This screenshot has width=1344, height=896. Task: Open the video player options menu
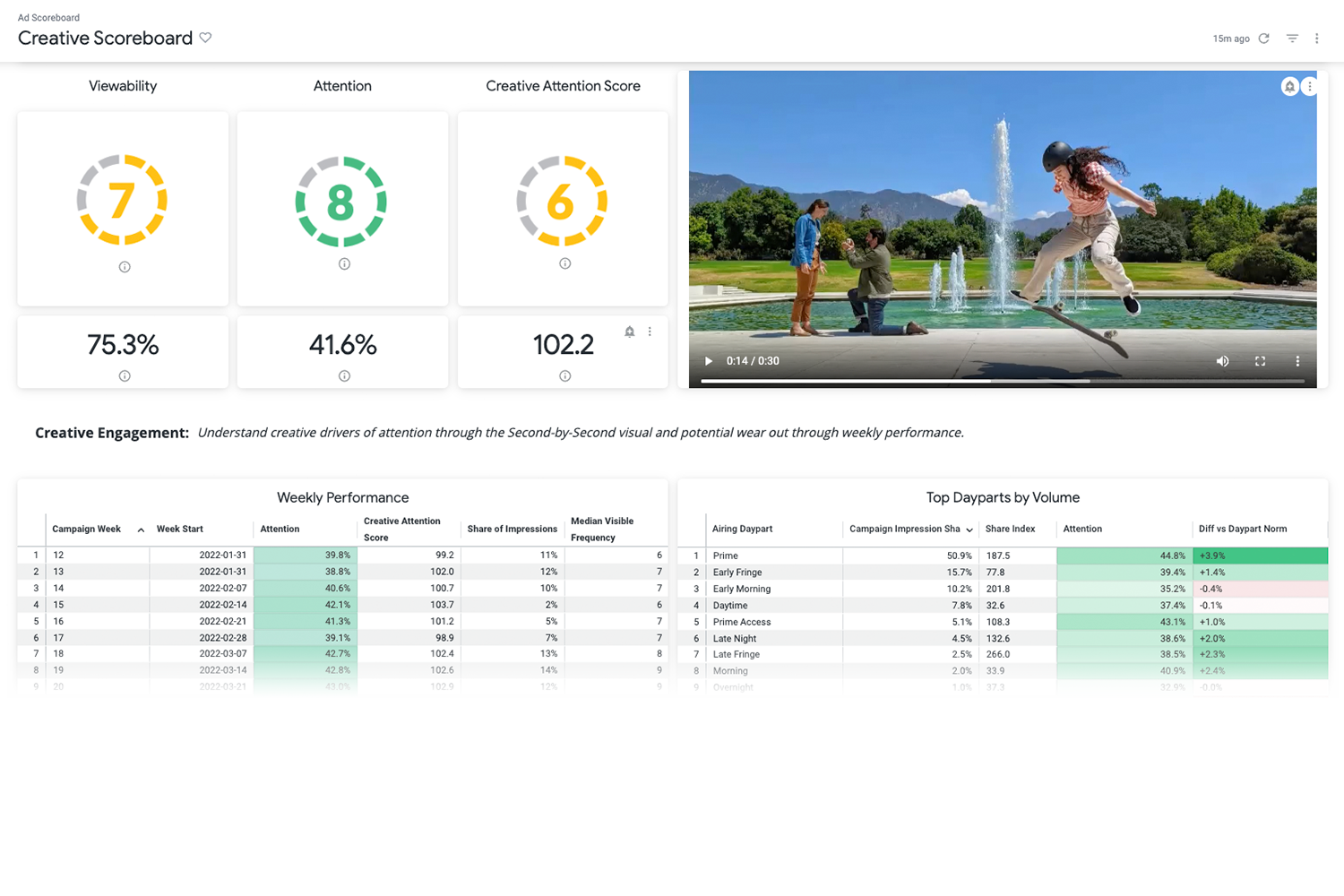1297,361
